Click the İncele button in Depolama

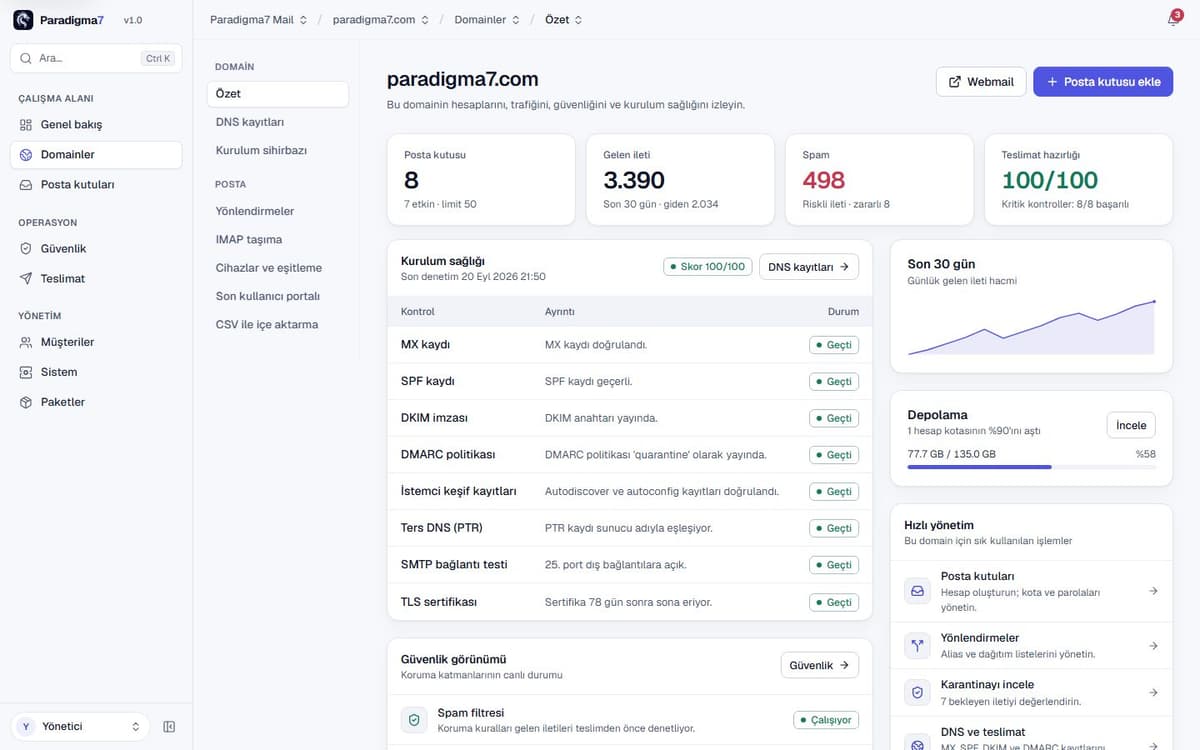point(1131,425)
